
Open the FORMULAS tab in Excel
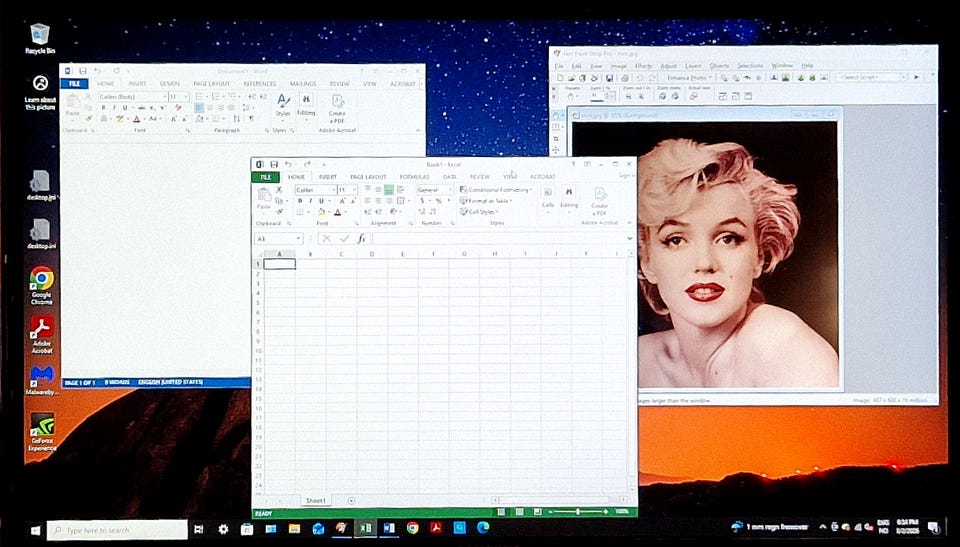point(414,176)
